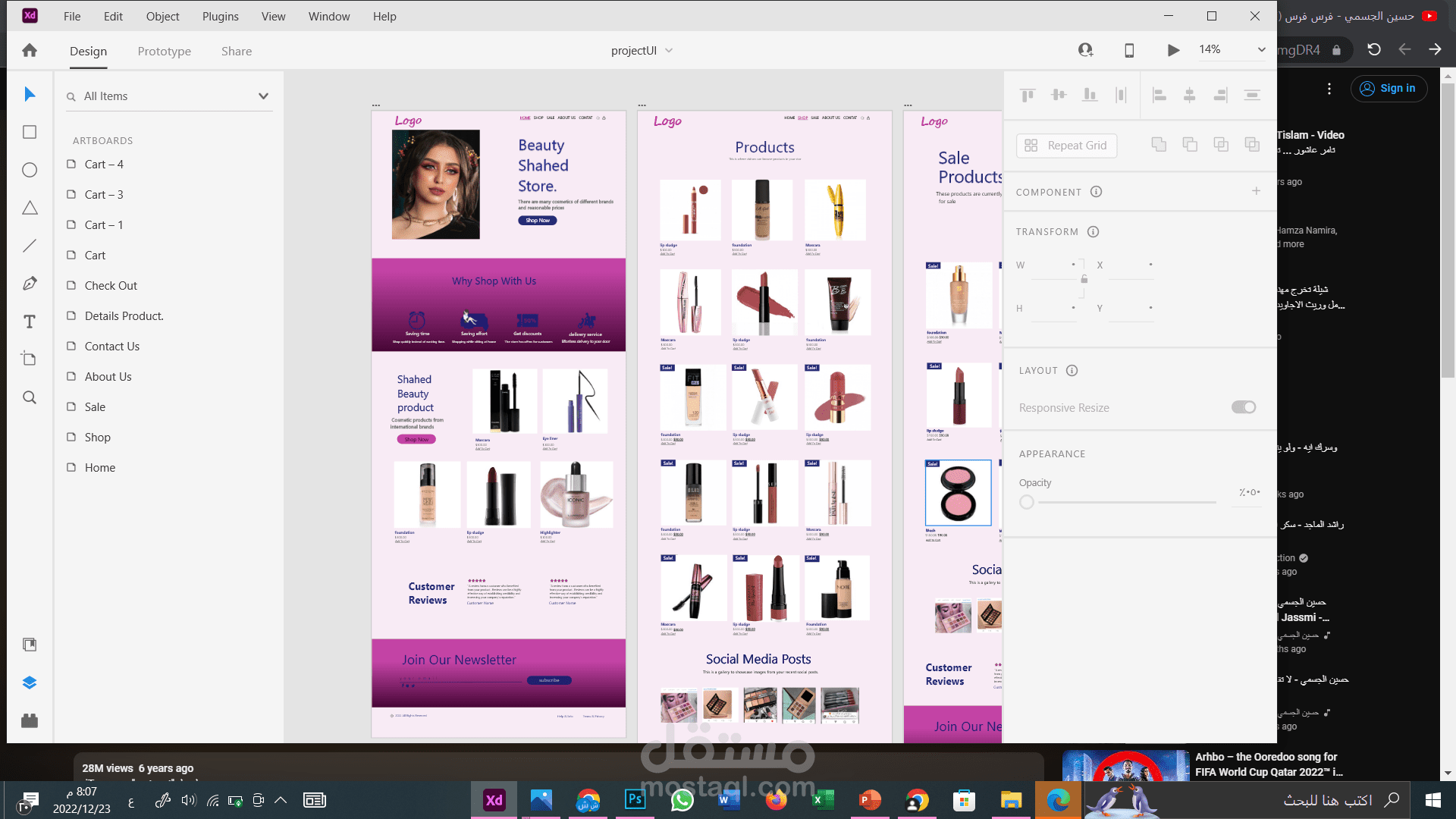Viewport: 1456px width, 819px height.
Task: Select the Ellipse tool
Action: coord(30,170)
